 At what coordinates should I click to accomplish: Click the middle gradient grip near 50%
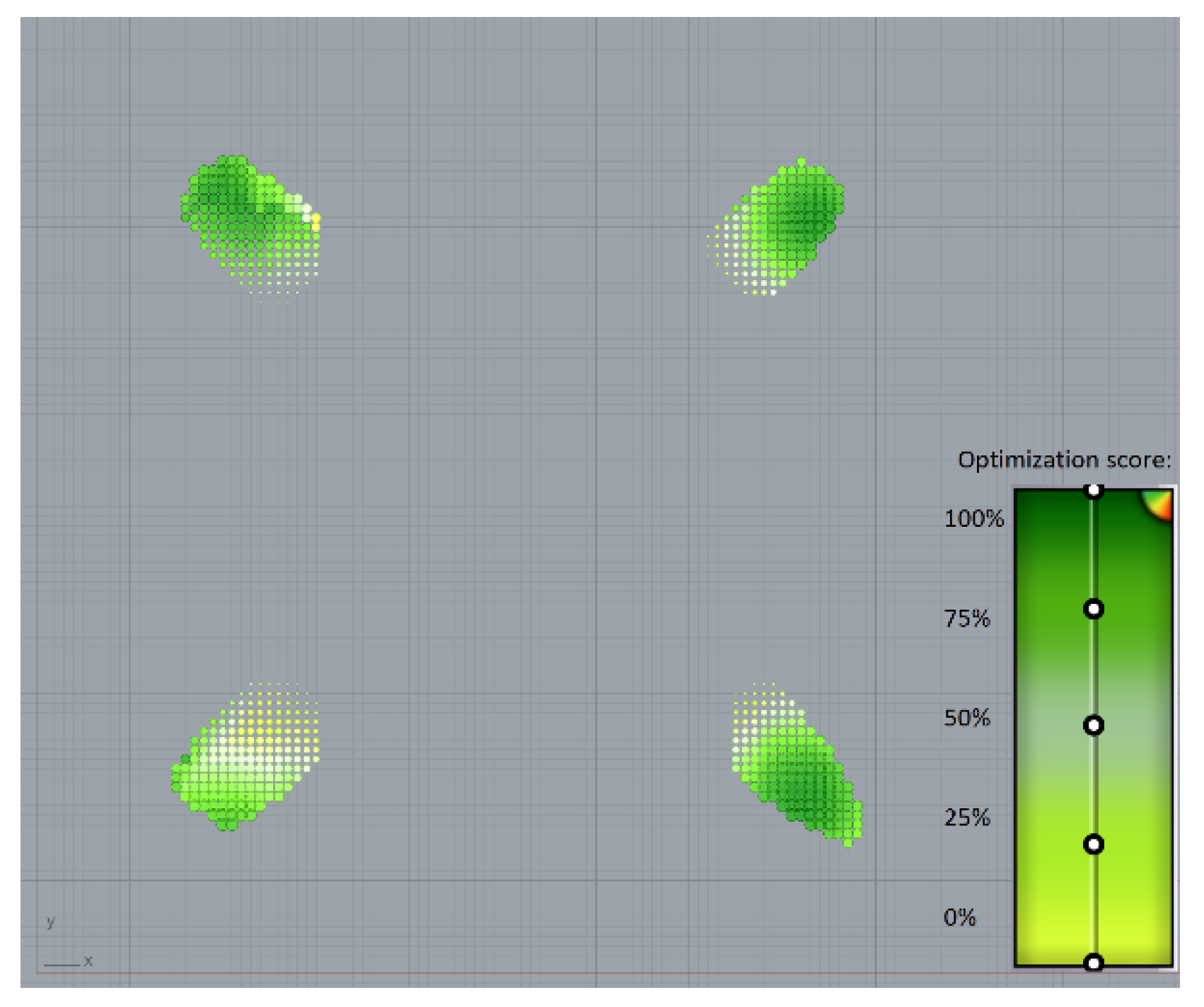pyautogui.click(x=1094, y=726)
